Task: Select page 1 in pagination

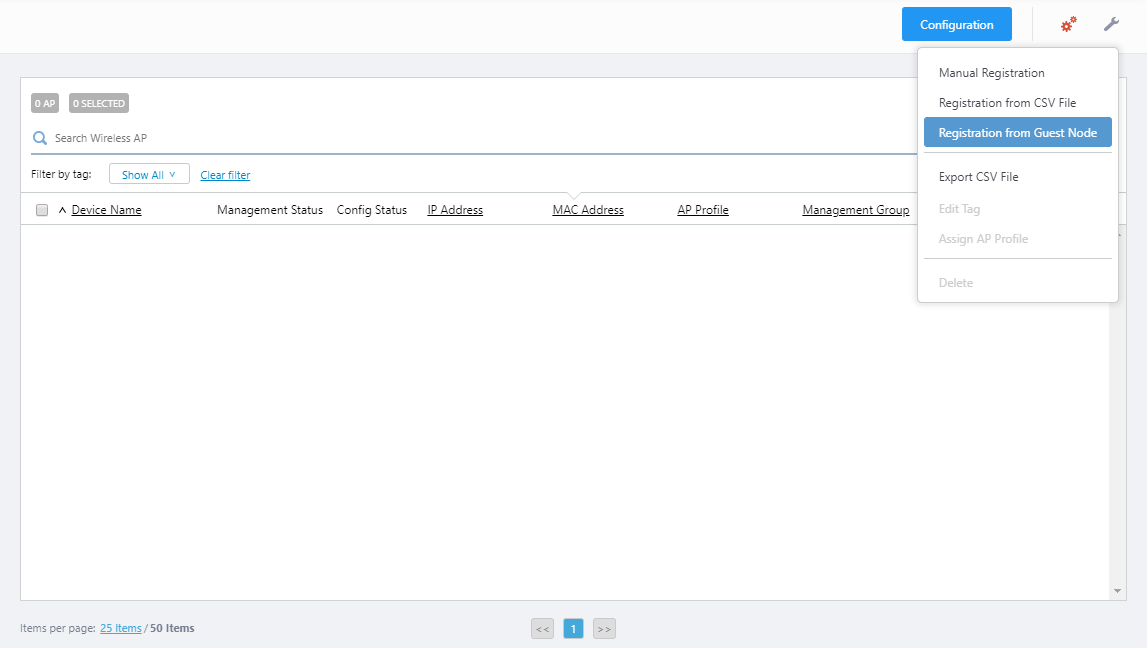Action: [x=574, y=628]
